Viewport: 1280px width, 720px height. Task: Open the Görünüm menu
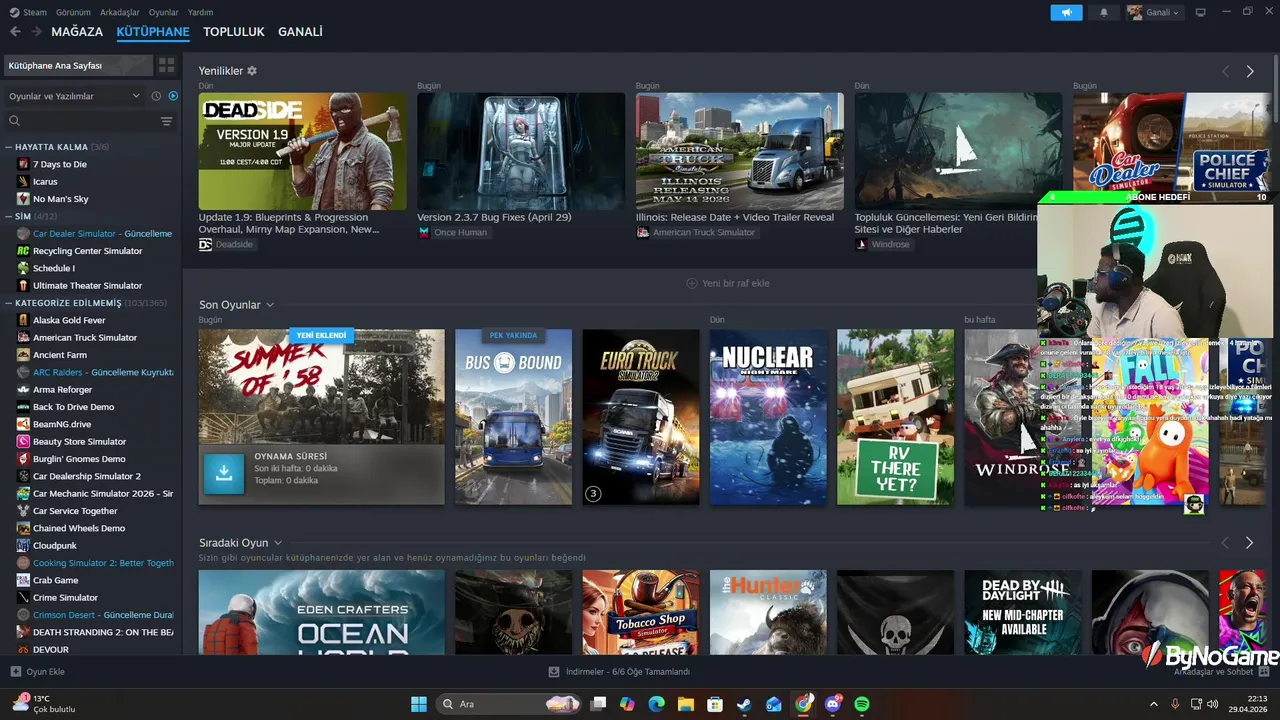point(73,12)
